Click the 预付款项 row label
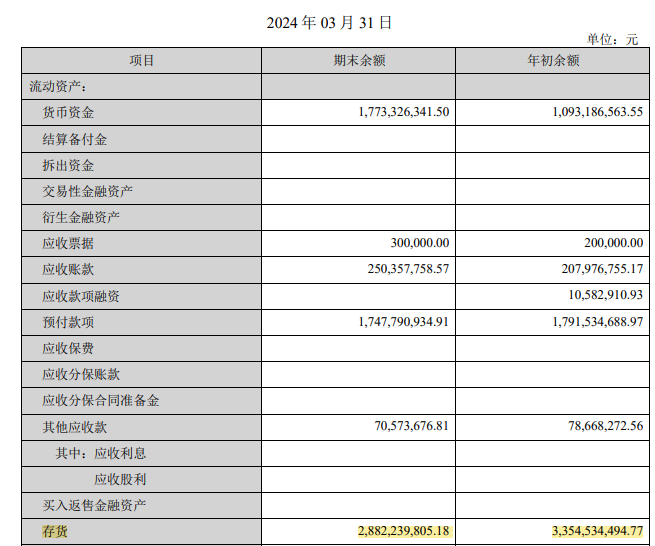Viewport: 655px width, 546px height. click(68, 322)
